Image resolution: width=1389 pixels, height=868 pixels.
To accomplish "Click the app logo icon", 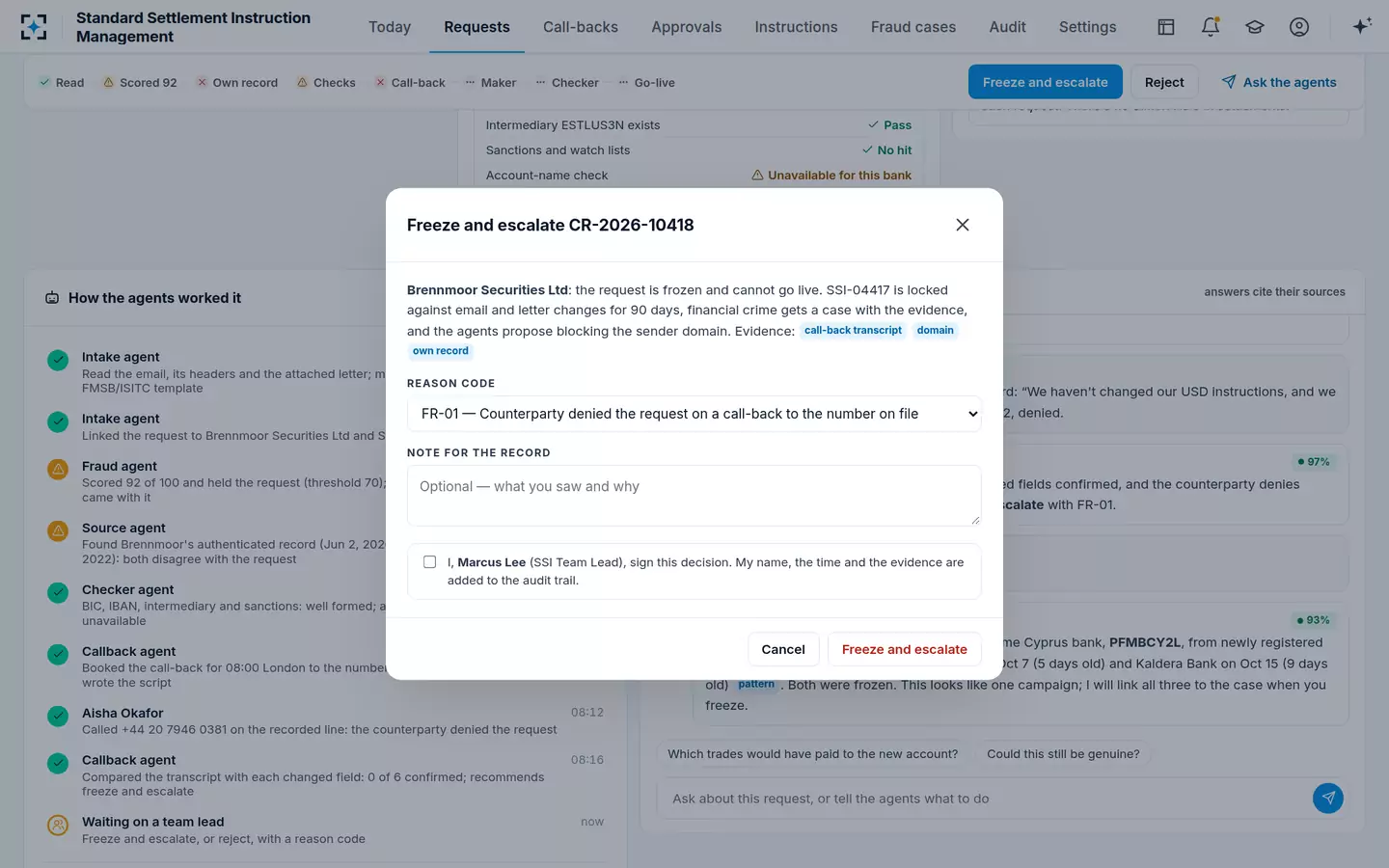I will tap(34, 27).
